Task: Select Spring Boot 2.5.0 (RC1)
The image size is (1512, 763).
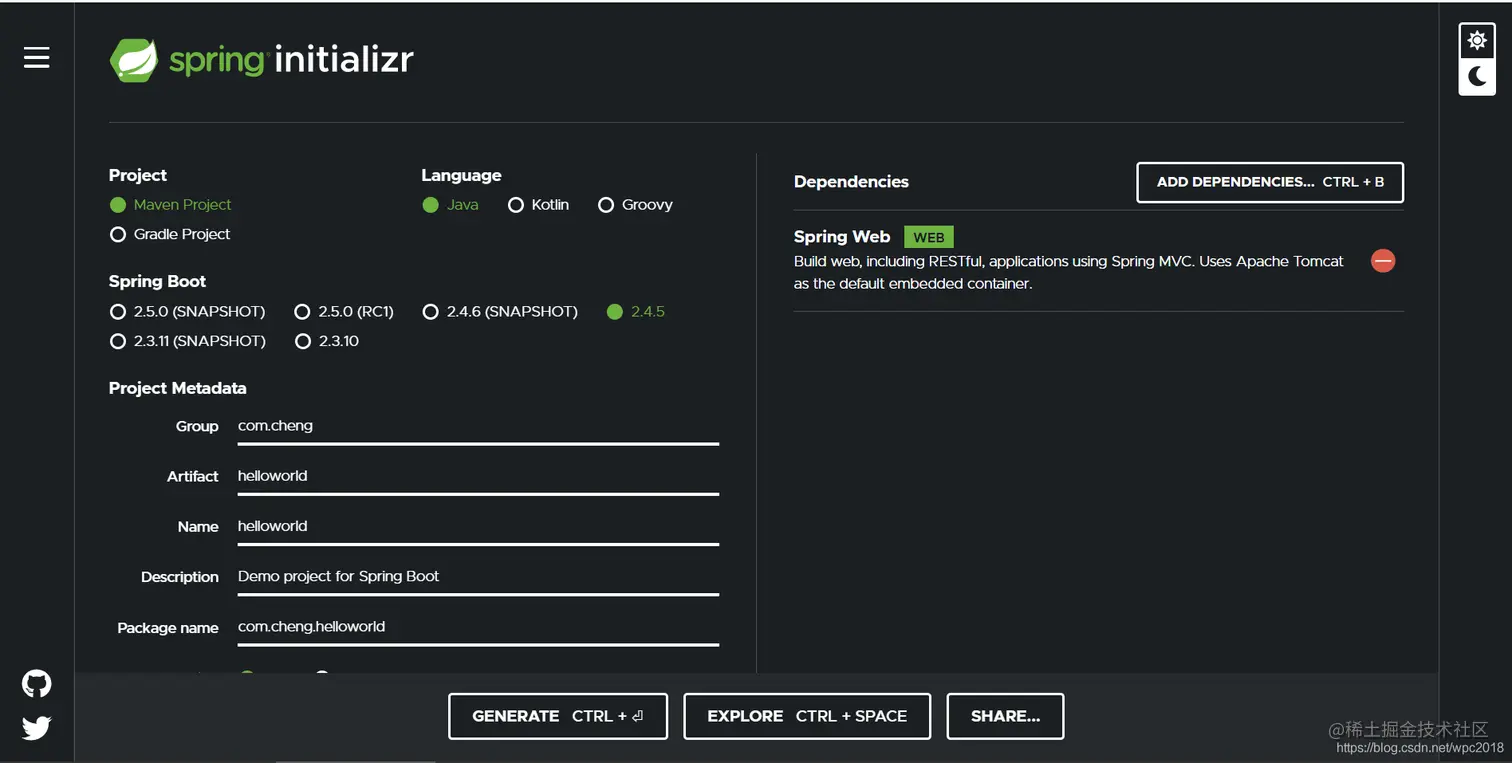Action: 344,312
